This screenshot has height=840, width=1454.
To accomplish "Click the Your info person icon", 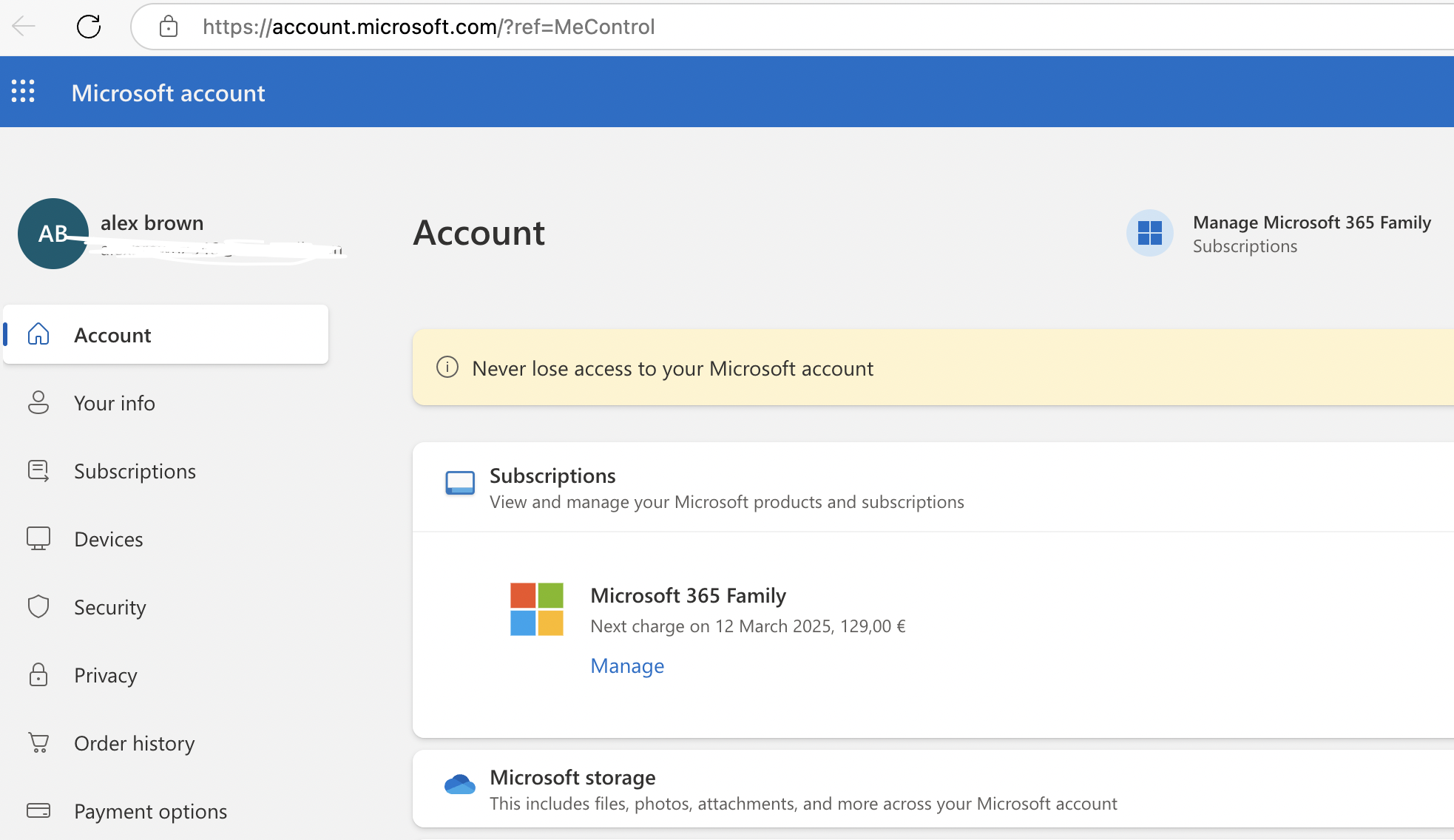I will click(x=38, y=402).
